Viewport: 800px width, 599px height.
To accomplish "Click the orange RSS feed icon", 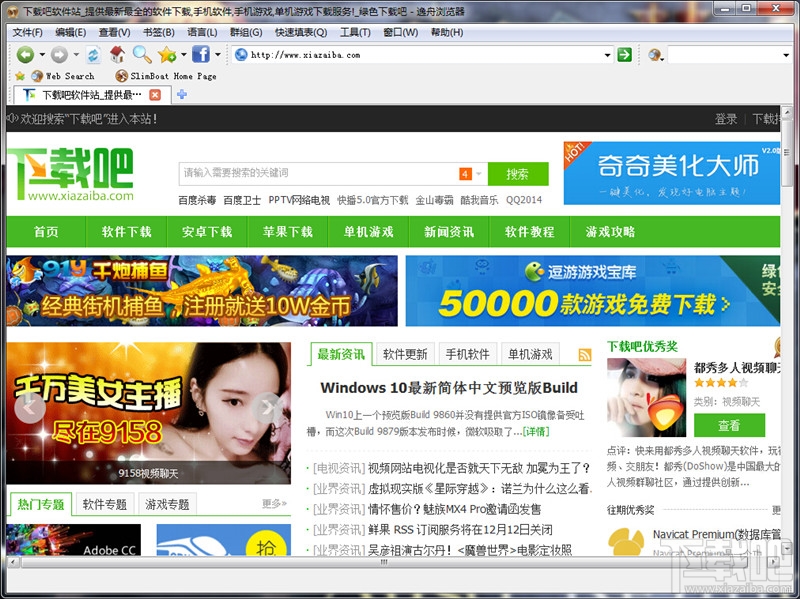I will pos(585,355).
